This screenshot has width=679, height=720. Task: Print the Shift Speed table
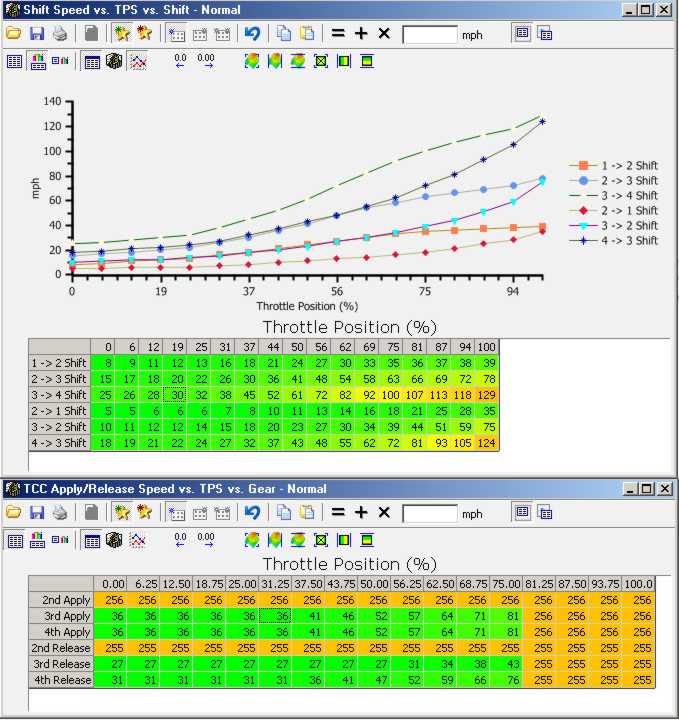point(59,34)
